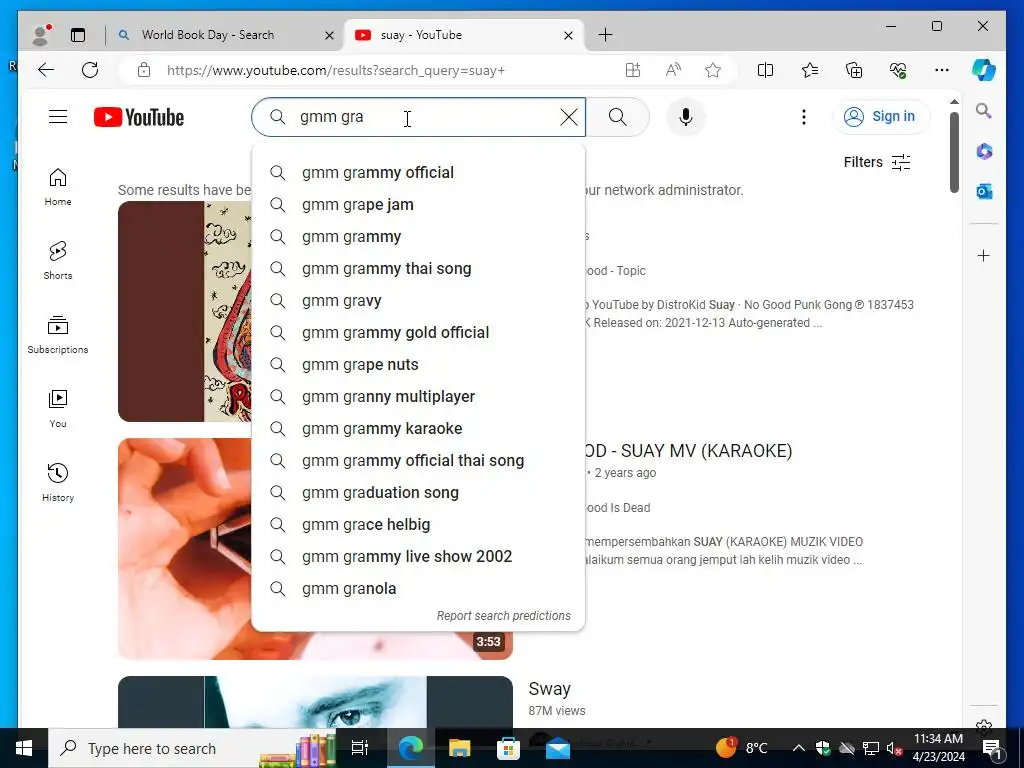Choose gmm grammy gold official suggestion
This screenshot has height=768, width=1024.
(418, 332)
